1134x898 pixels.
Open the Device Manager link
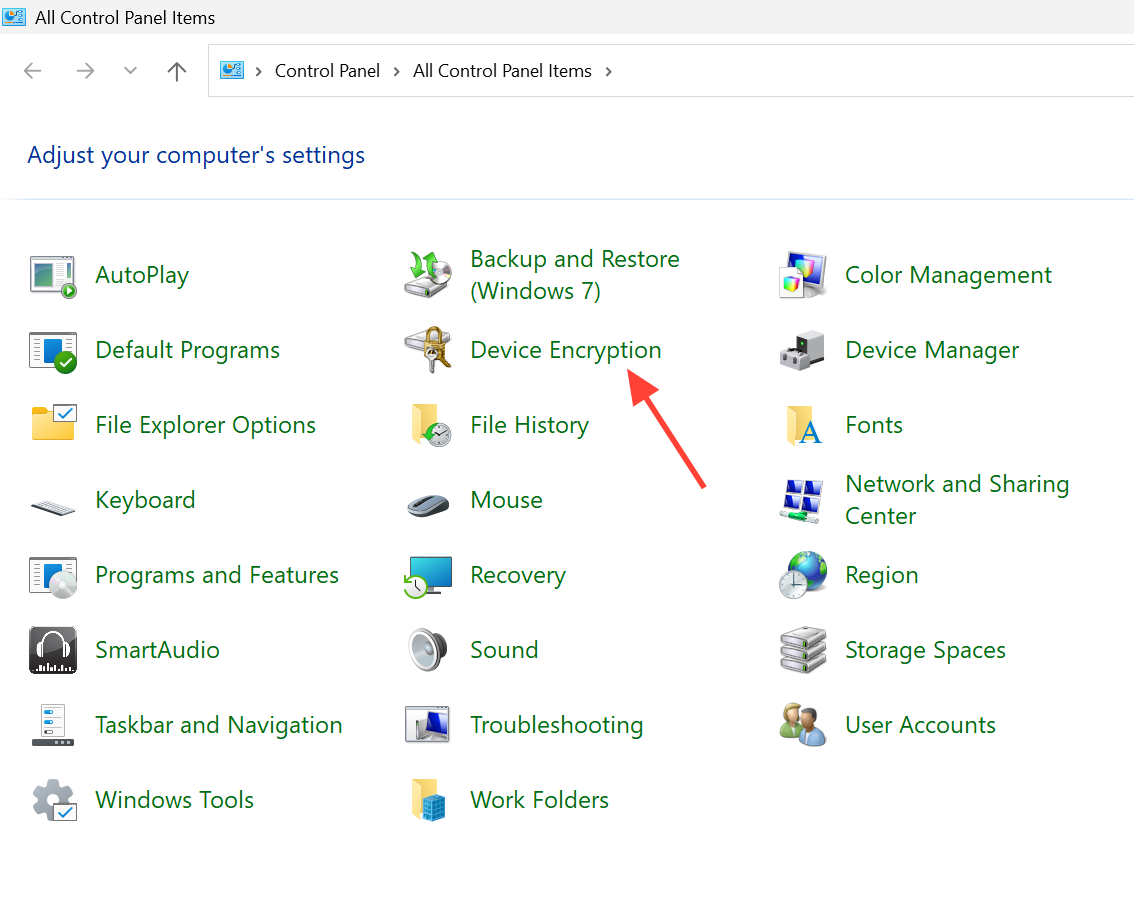point(932,350)
